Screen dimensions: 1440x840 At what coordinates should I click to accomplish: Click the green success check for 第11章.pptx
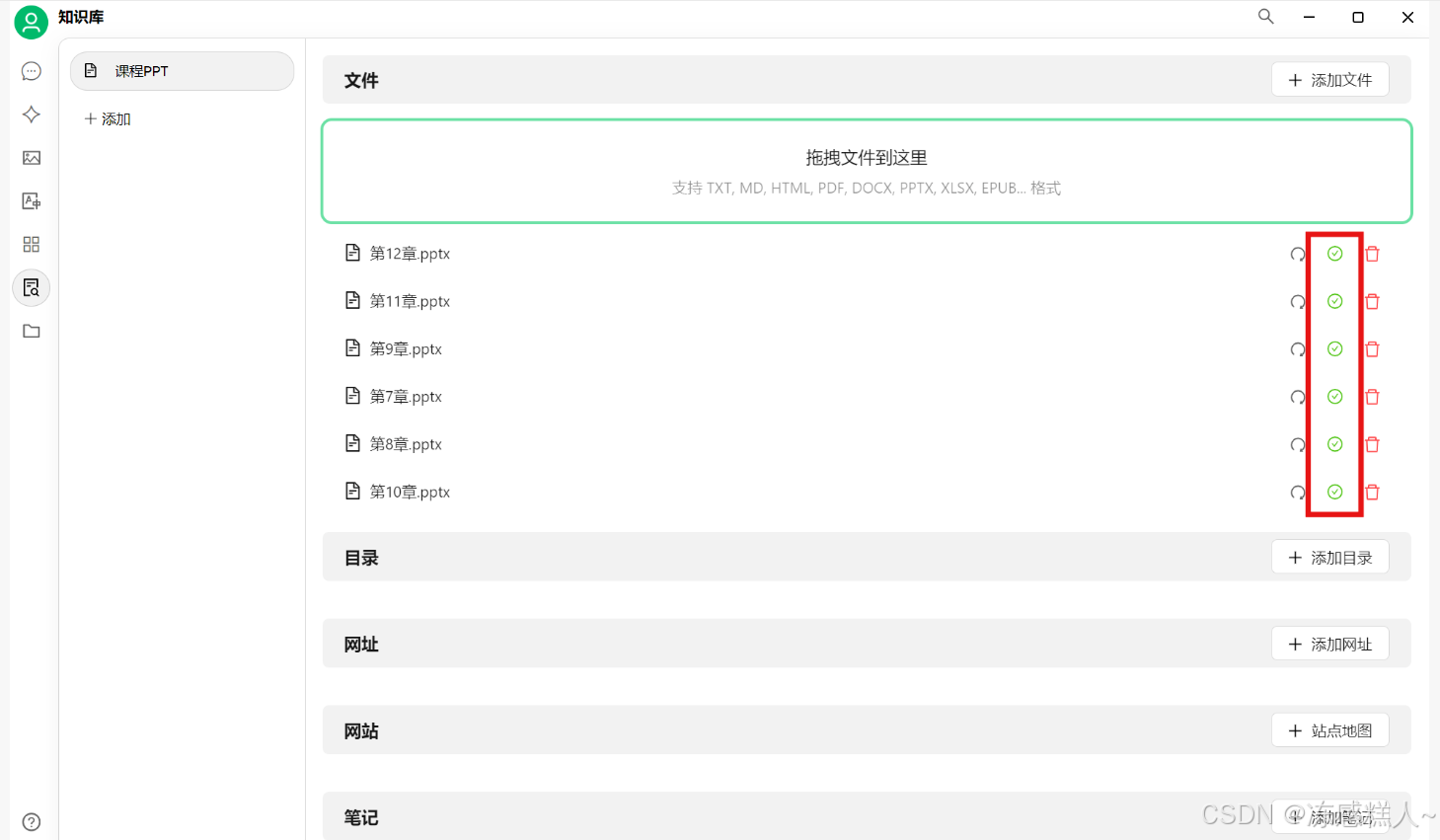(1334, 301)
